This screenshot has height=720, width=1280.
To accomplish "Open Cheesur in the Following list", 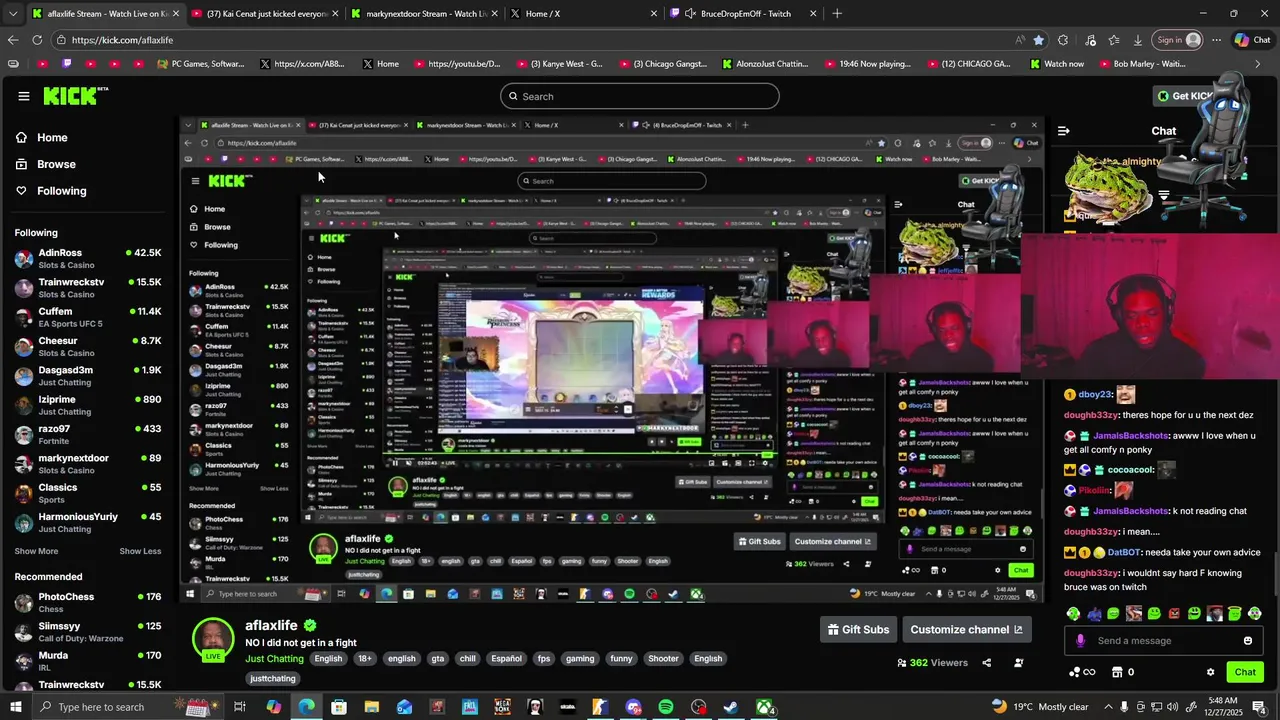I will (88, 346).
